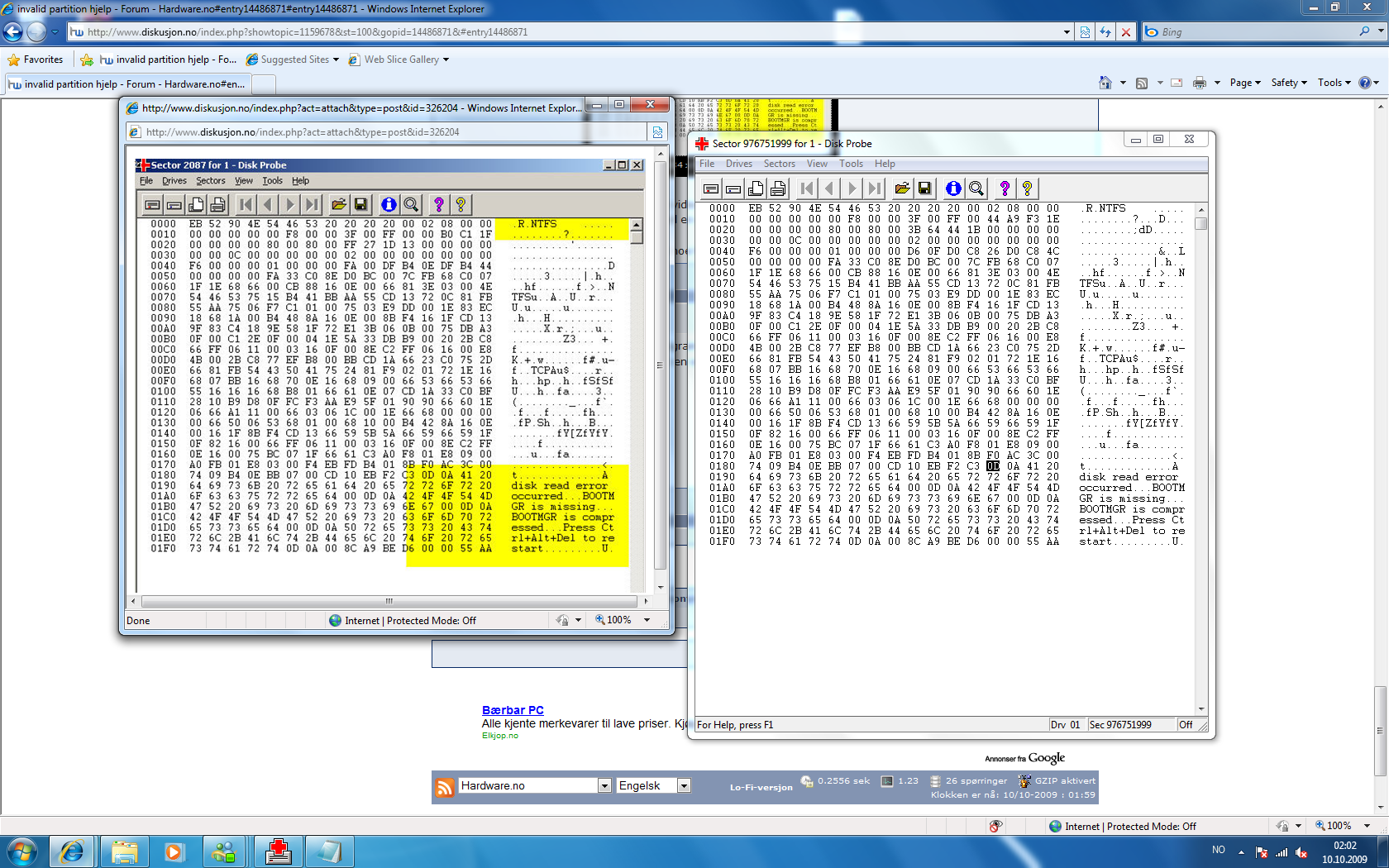Click copy pages icon in right Disk Probe toolbar
This screenshot has height=868, width=1389.
[x=756, y=188]
